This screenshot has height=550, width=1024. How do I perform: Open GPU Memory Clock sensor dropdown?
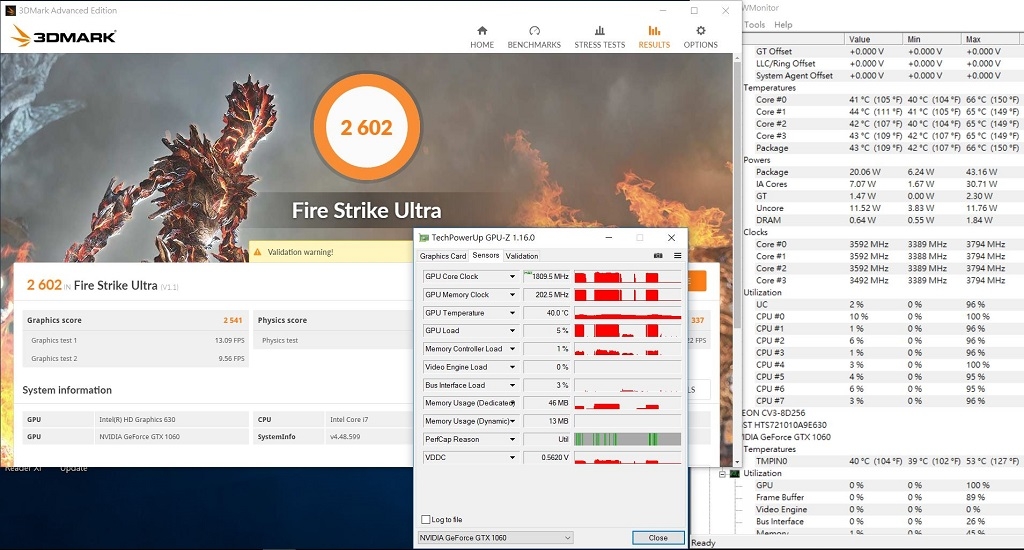pos(513,295)
